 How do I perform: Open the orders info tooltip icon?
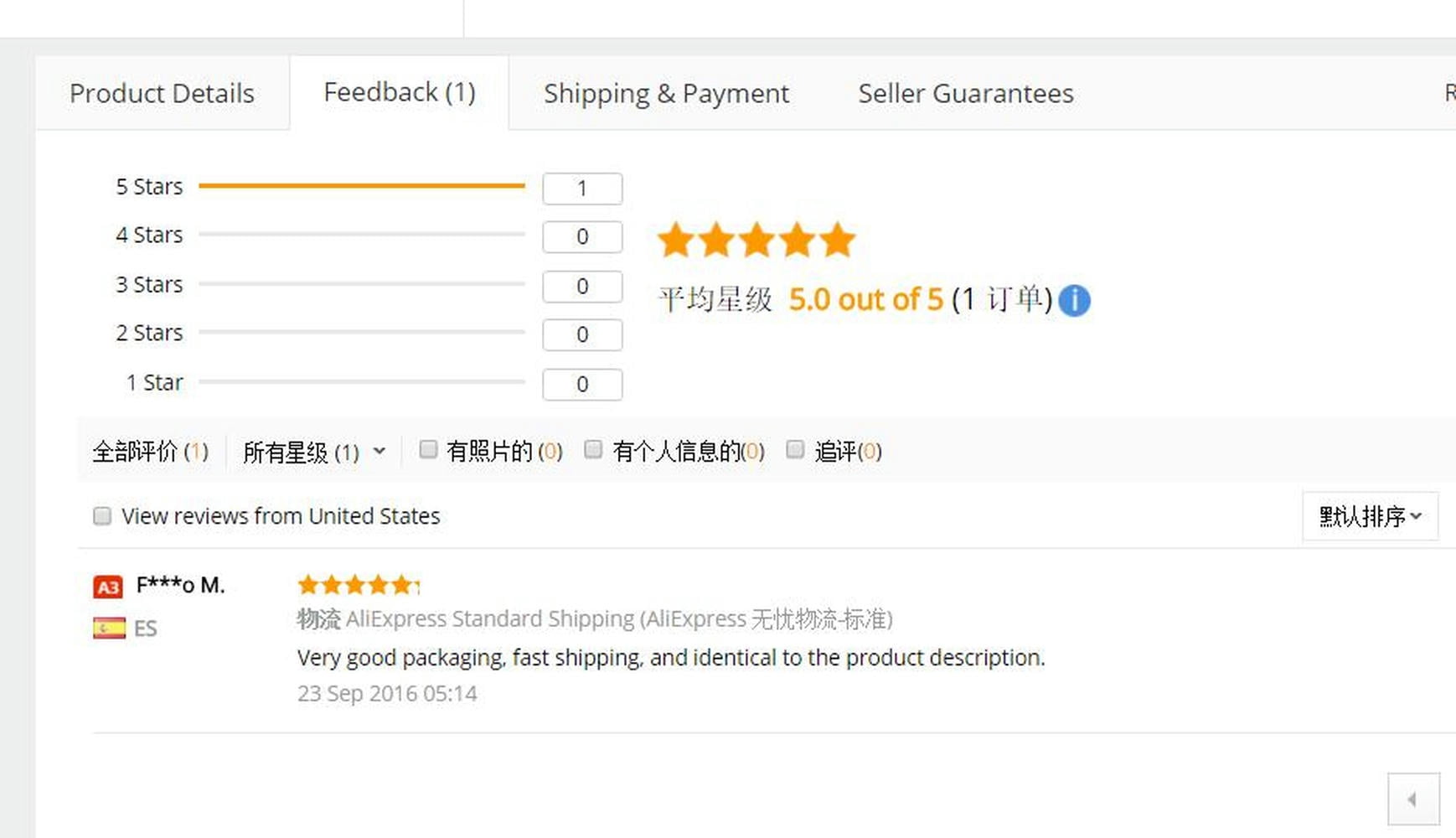[1076, 300]
